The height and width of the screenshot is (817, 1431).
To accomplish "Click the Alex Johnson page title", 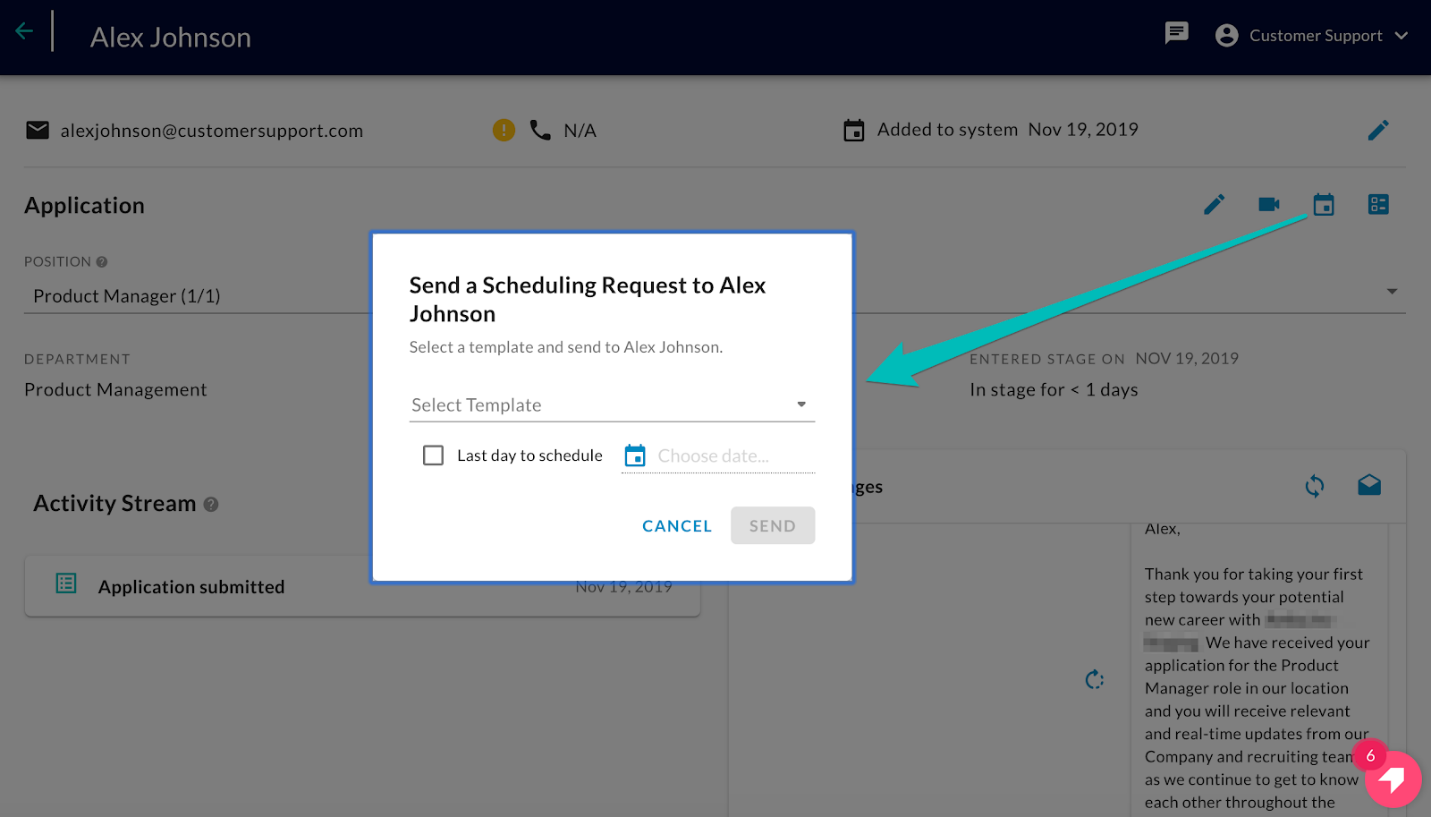I will [171, 37].
